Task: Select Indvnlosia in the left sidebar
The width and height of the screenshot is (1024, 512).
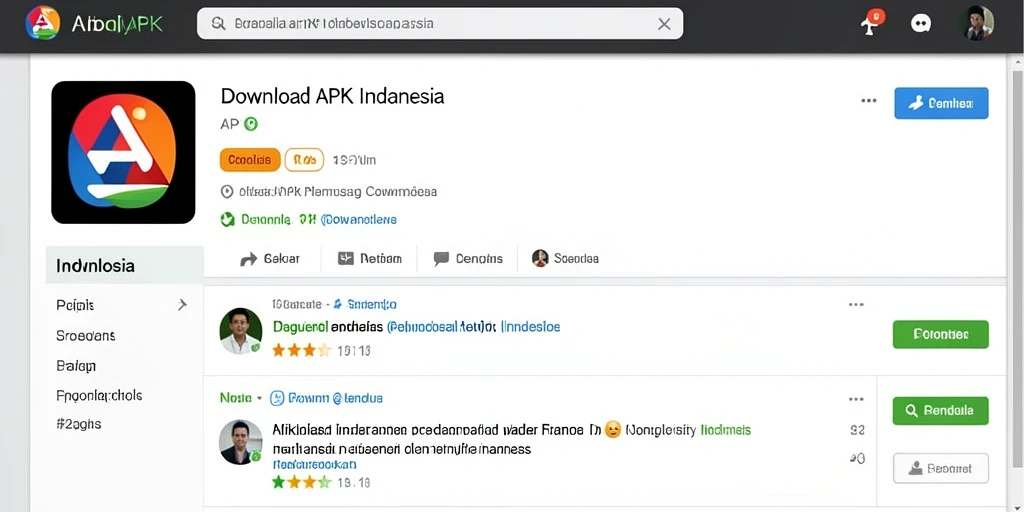Action: tap(124, 265)
